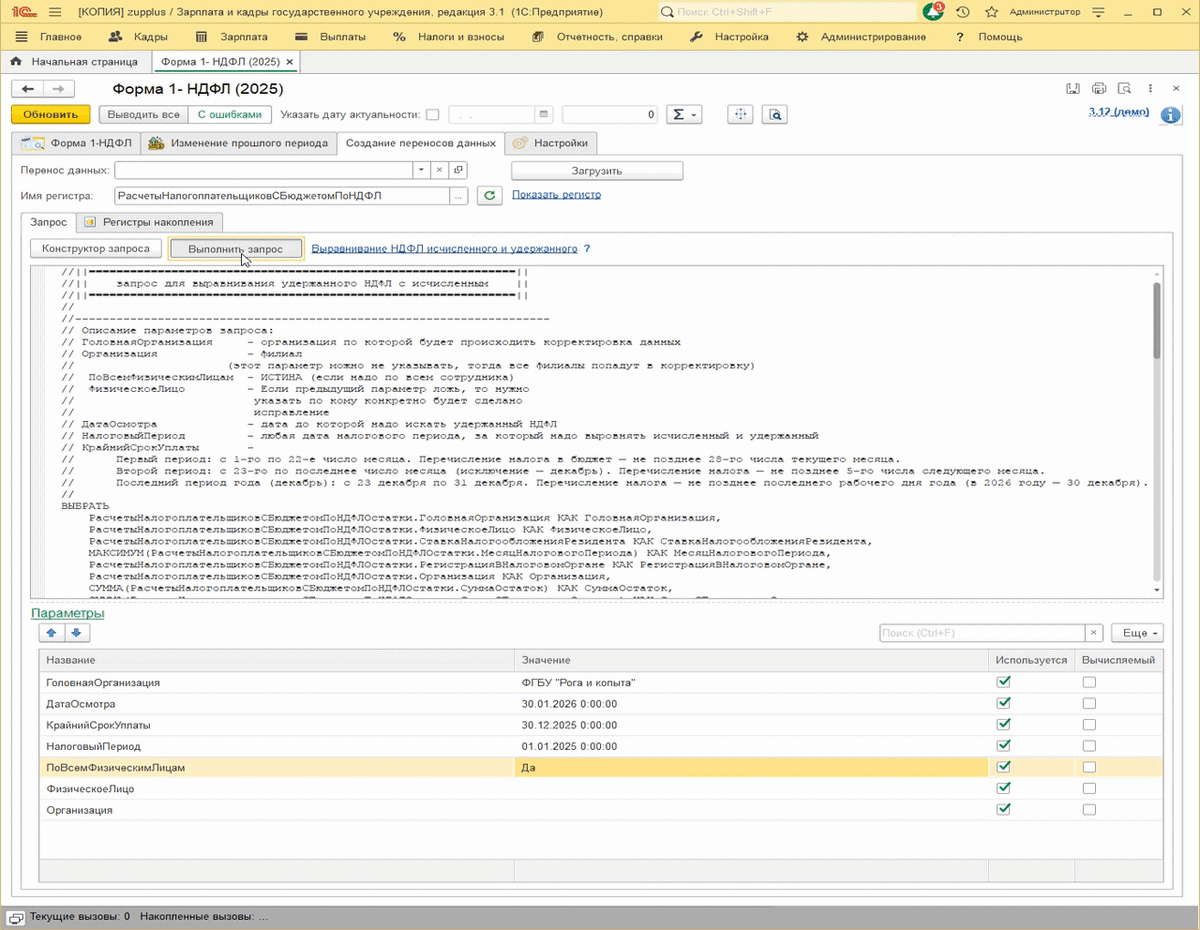Check Вычисляемый for ГоловнаяОрганизация
1200x930 pixels.
pyautogui.click(x=1089, y=682)
